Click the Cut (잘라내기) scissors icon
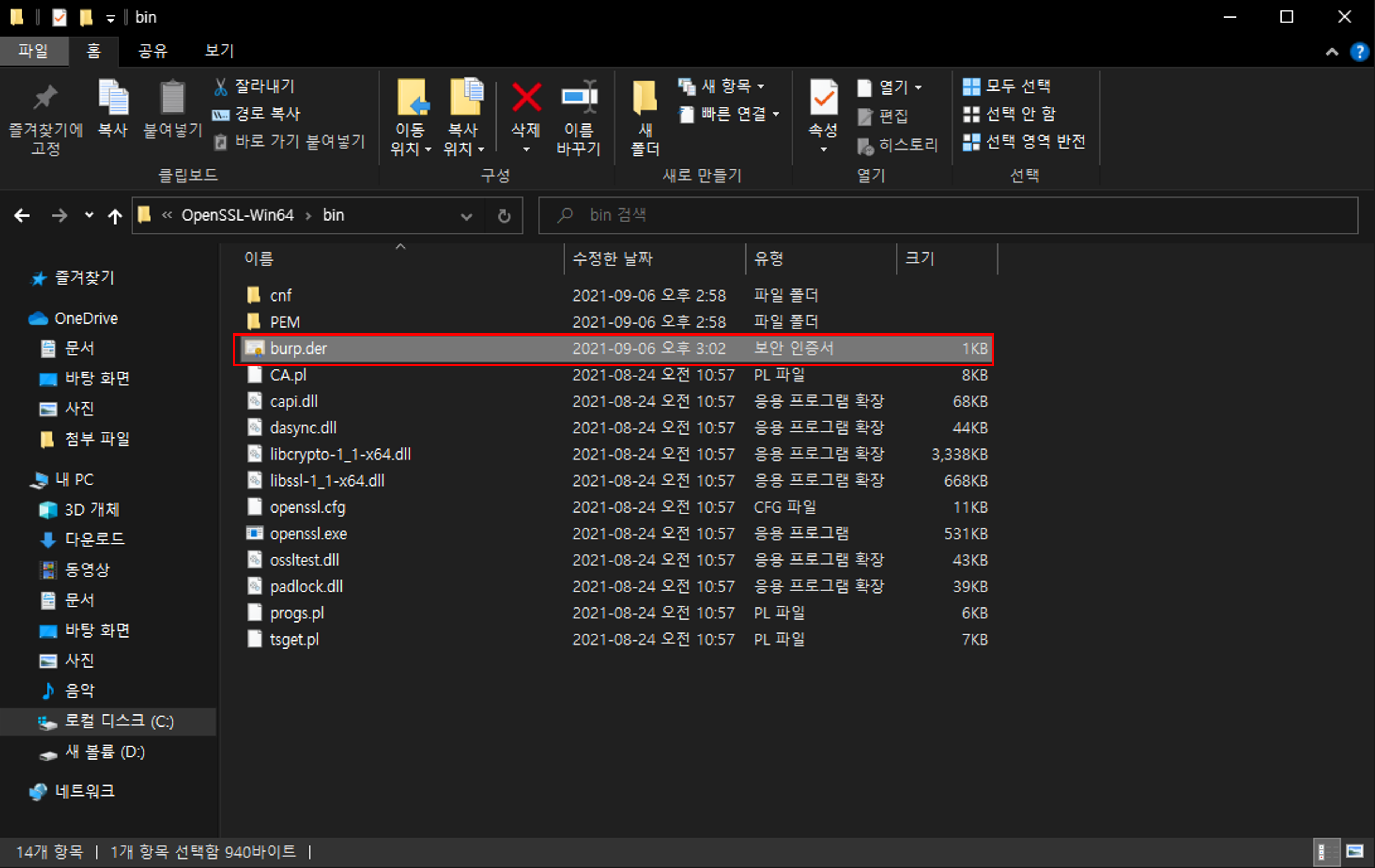The image size is (1375, 868). [220, 87]
